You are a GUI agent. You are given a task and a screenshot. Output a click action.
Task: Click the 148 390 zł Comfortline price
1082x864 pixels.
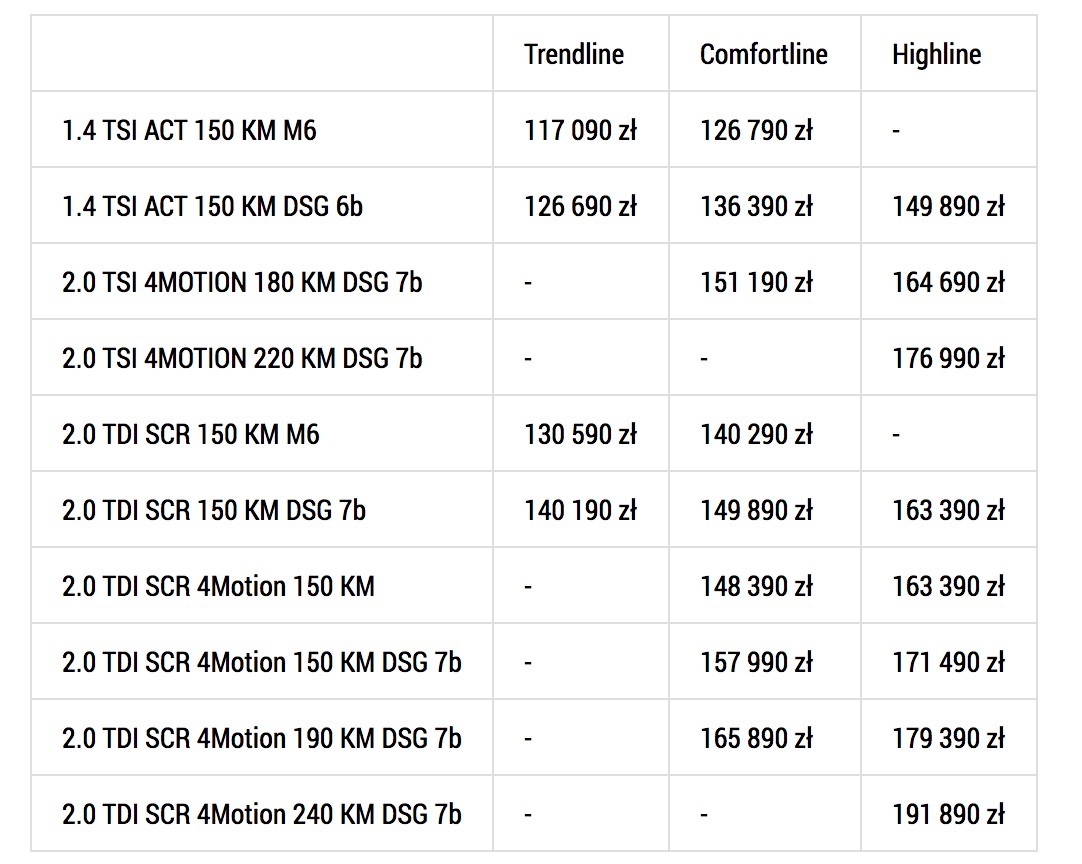[756, 586]
